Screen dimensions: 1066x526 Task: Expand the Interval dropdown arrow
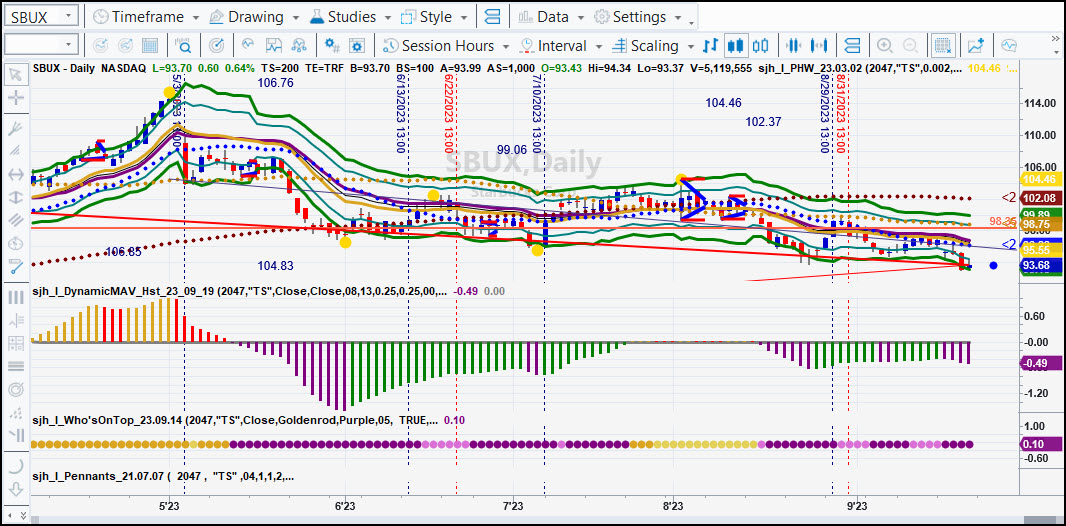(598, 46)
